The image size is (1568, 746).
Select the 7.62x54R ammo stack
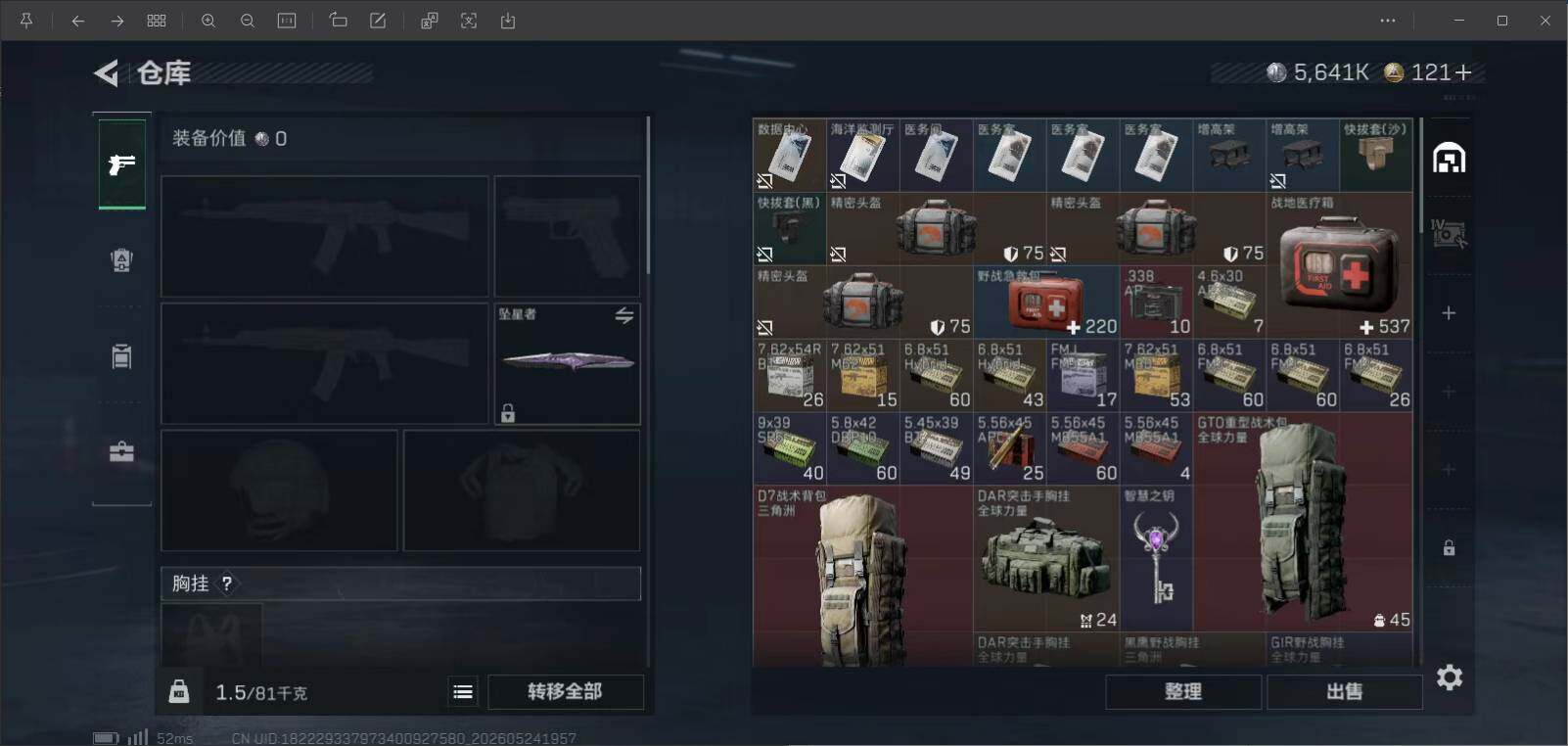[789, 375]
